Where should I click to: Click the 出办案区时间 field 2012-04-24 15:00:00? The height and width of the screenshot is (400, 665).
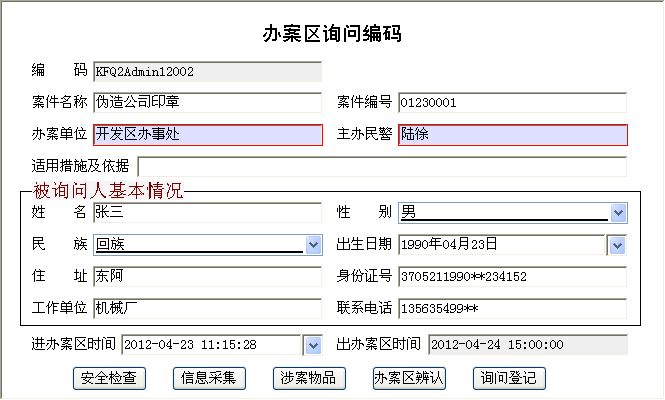pyautogui.click(x=528, y=344)
